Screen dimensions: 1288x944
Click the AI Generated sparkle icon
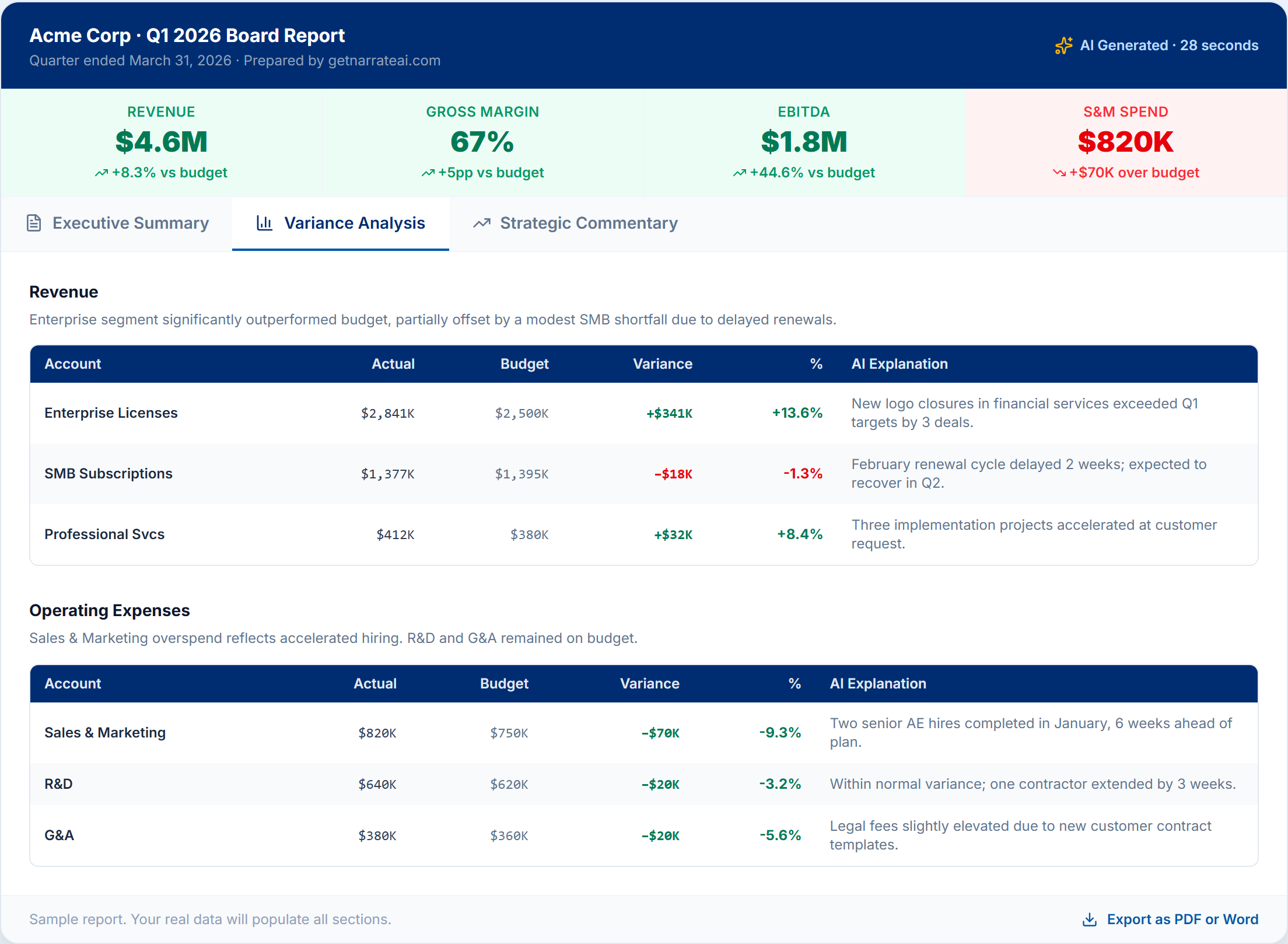(1063, 46)
